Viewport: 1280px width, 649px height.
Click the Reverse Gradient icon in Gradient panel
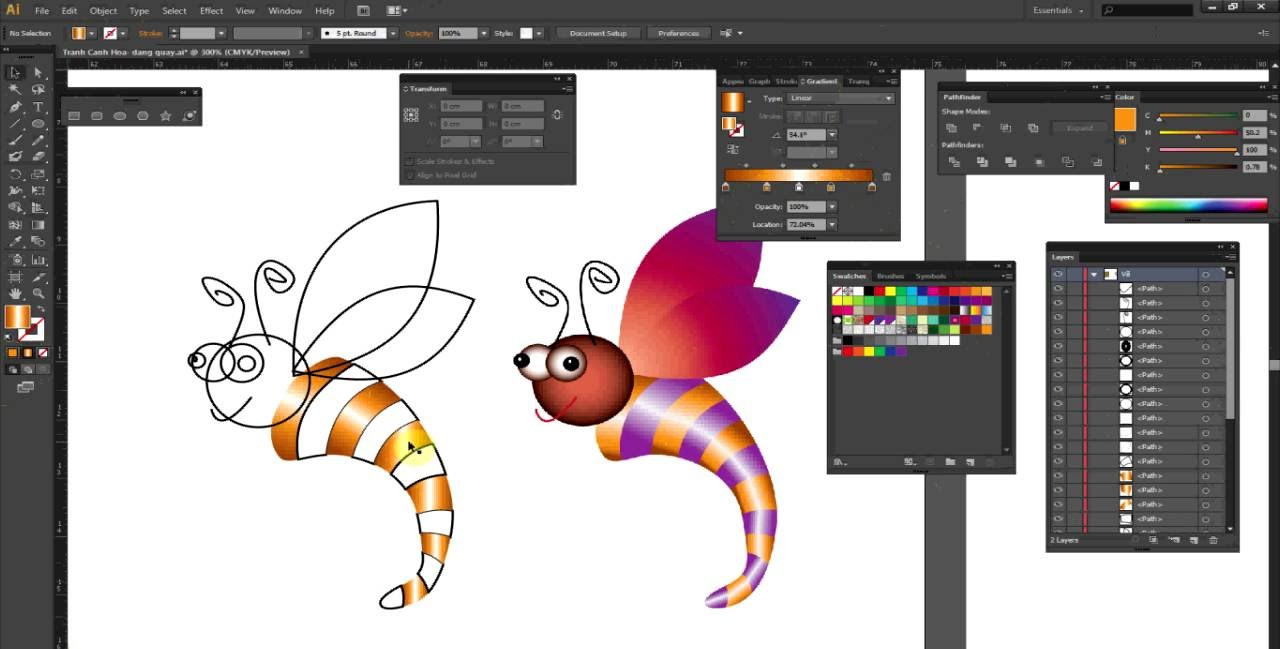pyautogui.click(x=733, y=148)
